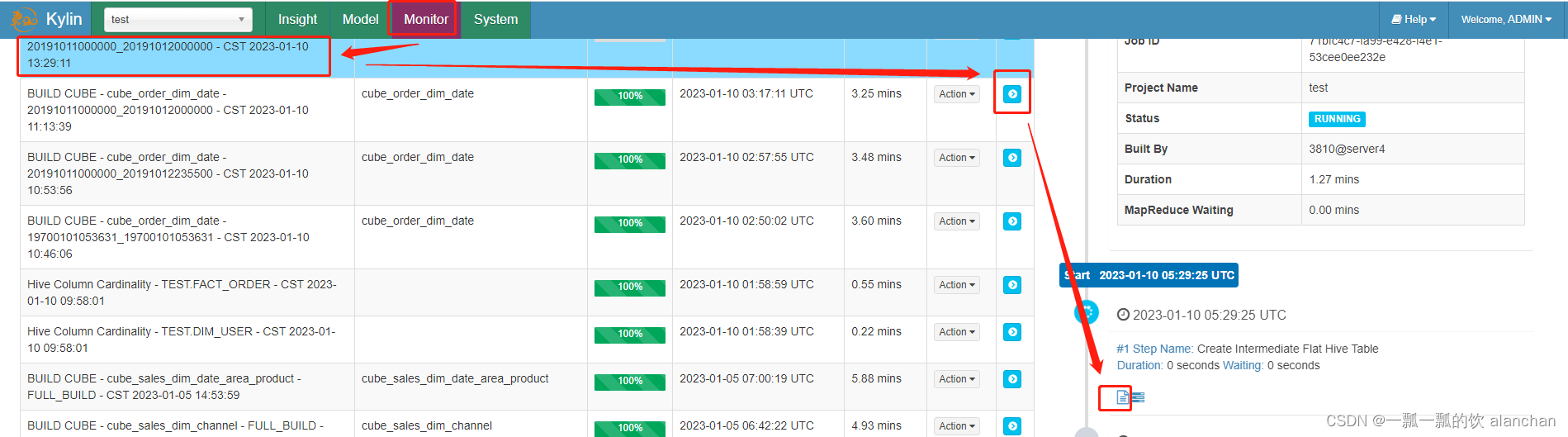Click cube_sales_dim_date_area_product in cube column
The image size is (1568, 437).
455,378
